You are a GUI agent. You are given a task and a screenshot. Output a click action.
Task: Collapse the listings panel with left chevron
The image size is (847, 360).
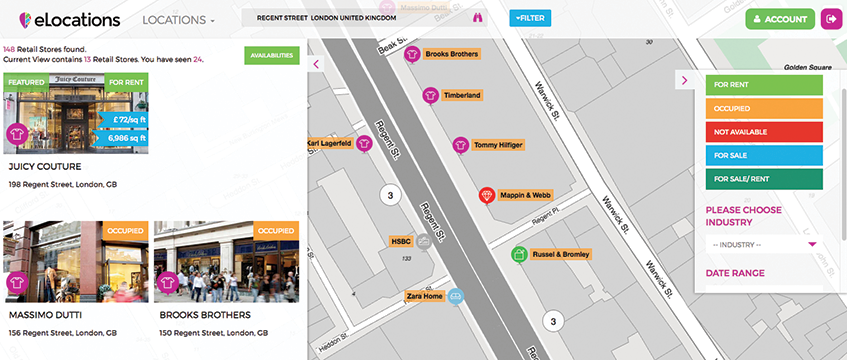click(x=316, y=64)
